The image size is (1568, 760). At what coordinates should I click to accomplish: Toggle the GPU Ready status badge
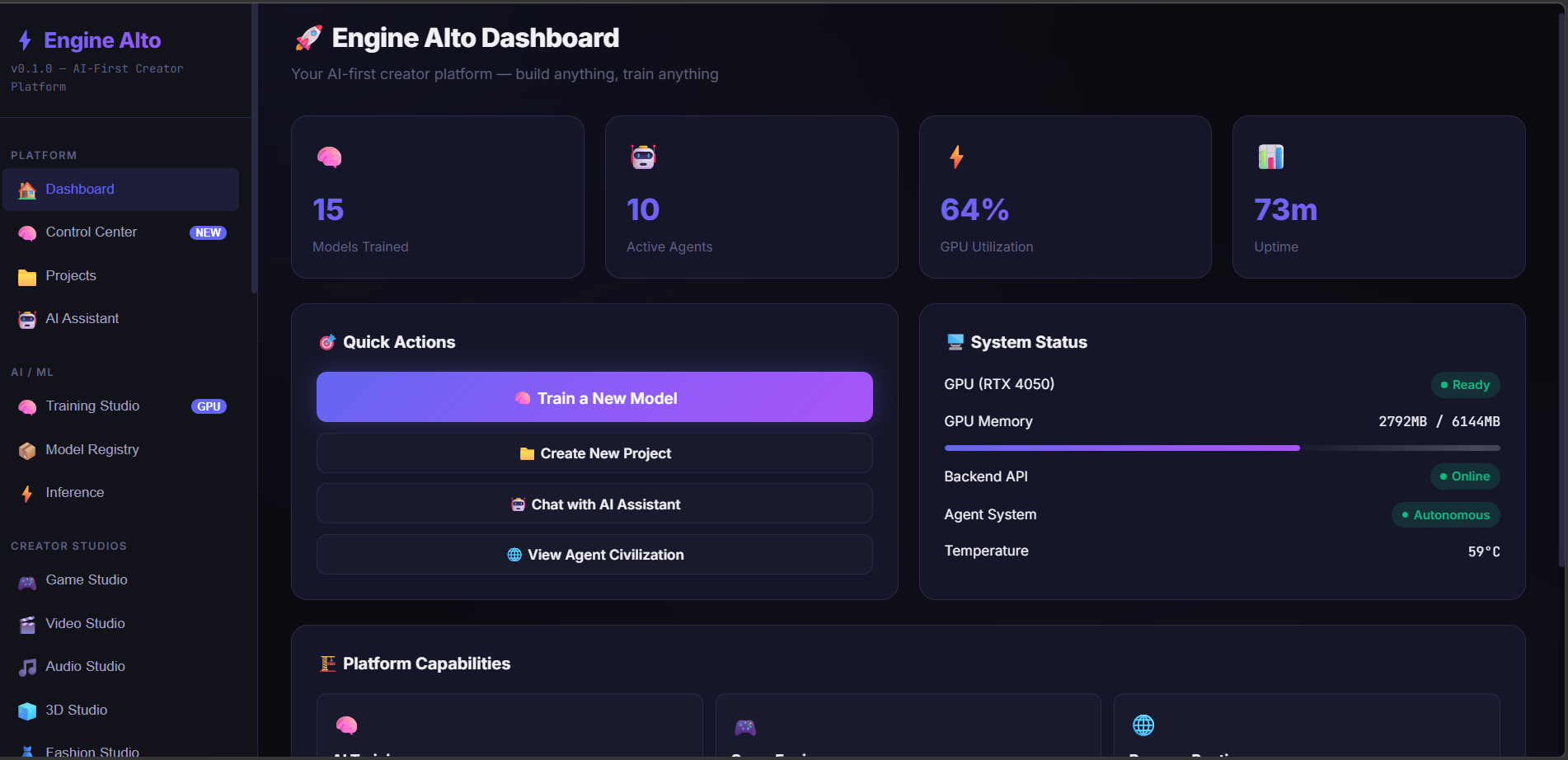tap(1465, 384)
